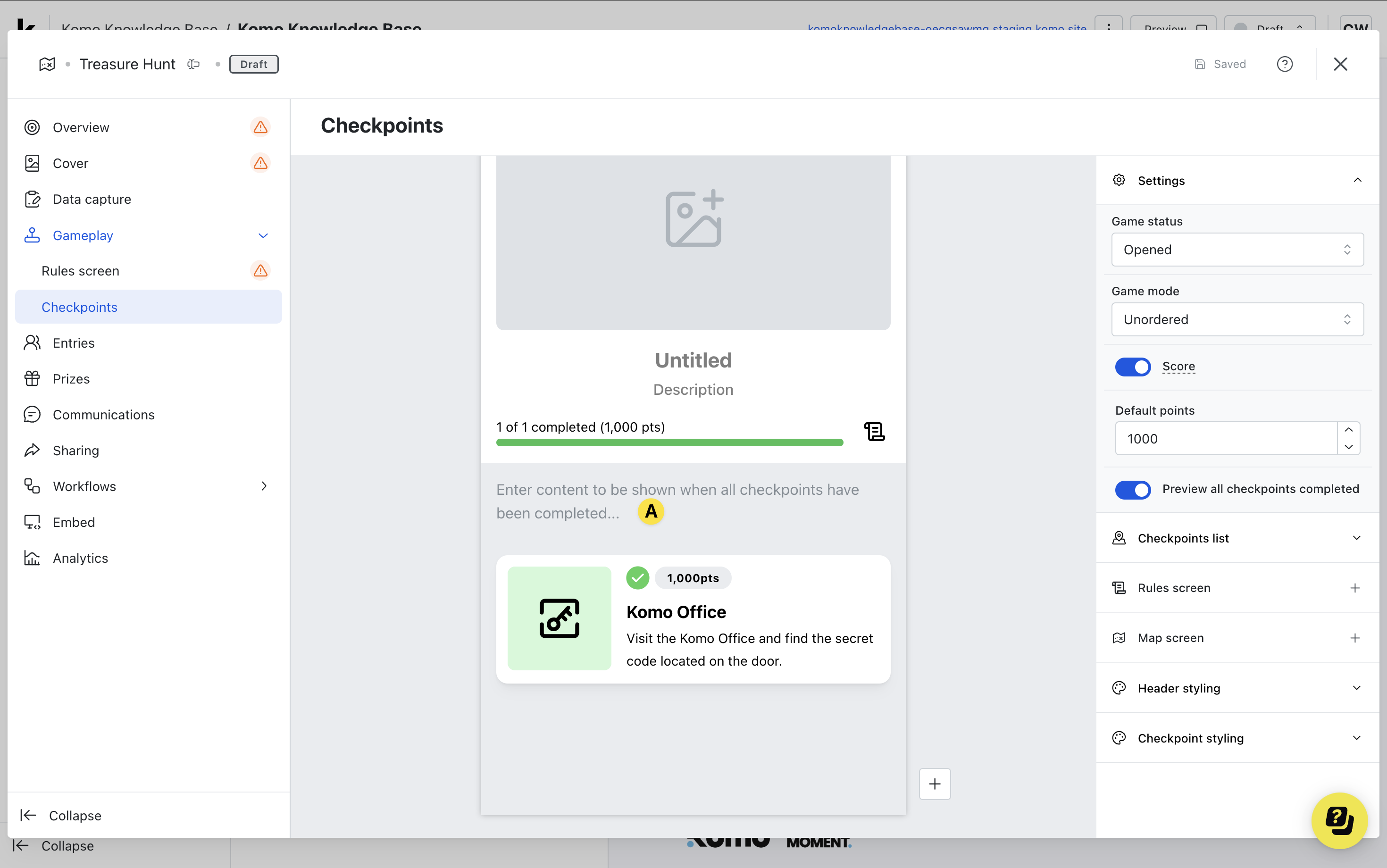The image size is (1387, 868).
Task: Go to Analytics menu item
Action: (80, 558)
